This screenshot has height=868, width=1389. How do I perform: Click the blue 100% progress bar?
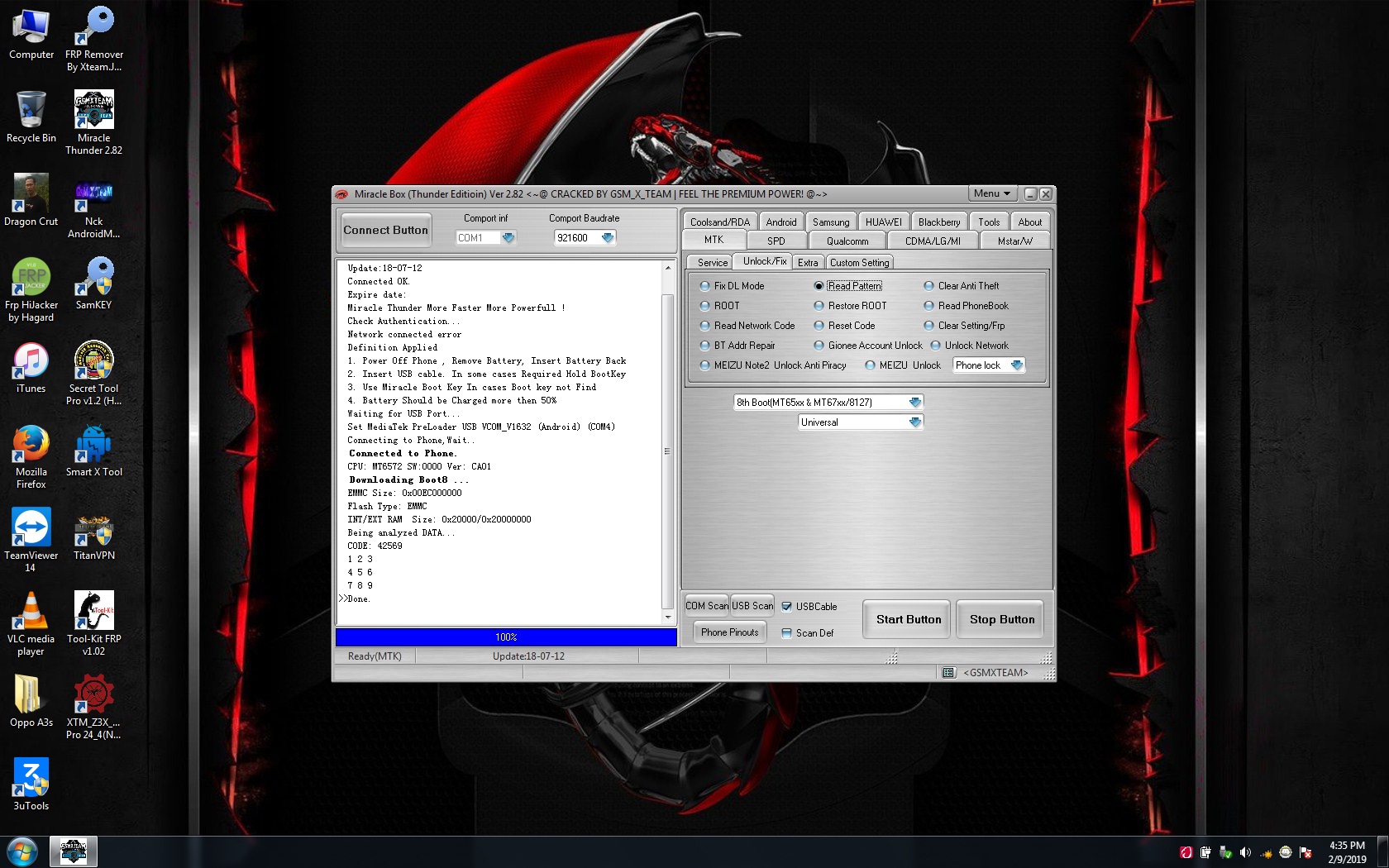(506, 637)
